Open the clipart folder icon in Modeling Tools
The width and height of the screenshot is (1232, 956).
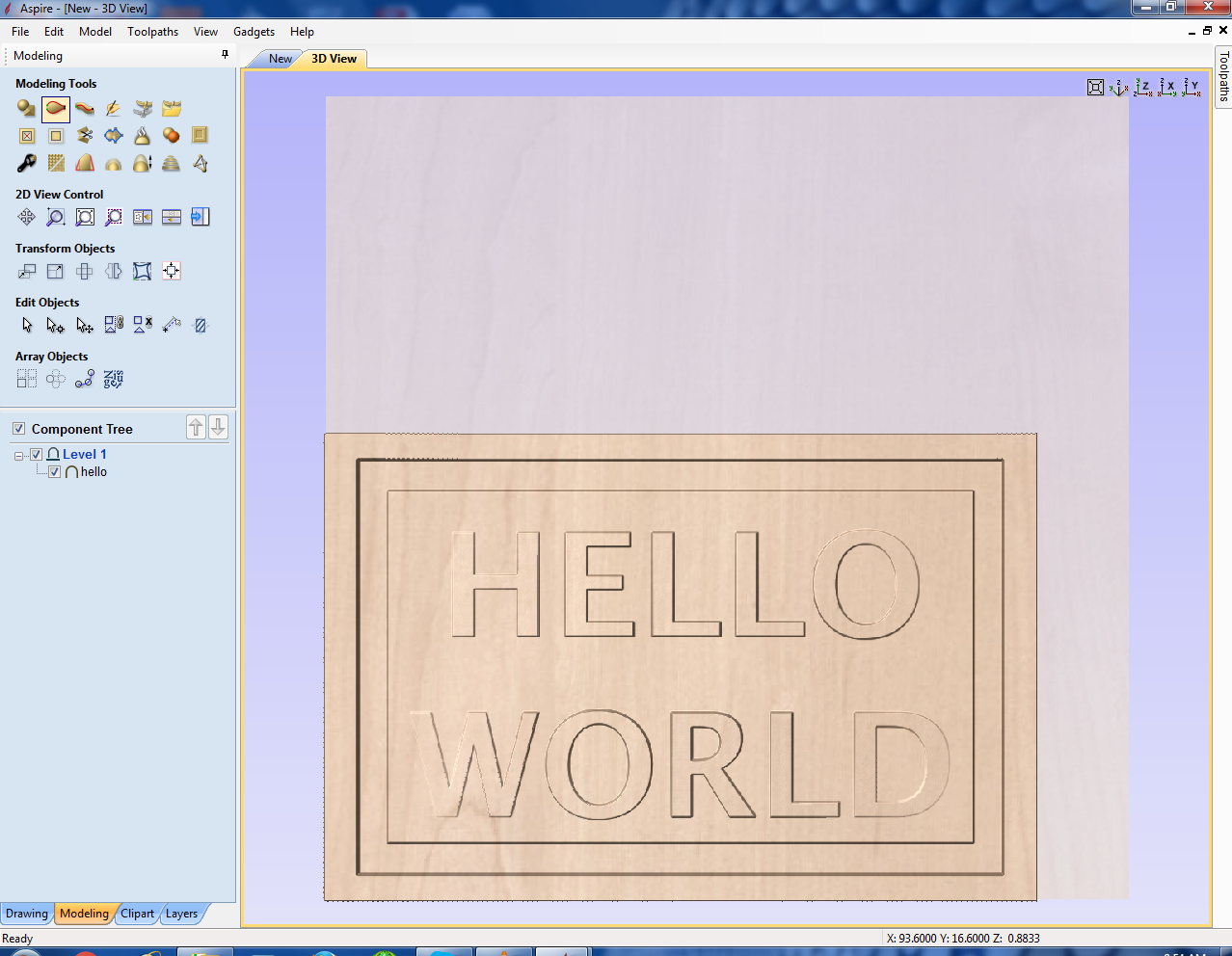(172, 109)
